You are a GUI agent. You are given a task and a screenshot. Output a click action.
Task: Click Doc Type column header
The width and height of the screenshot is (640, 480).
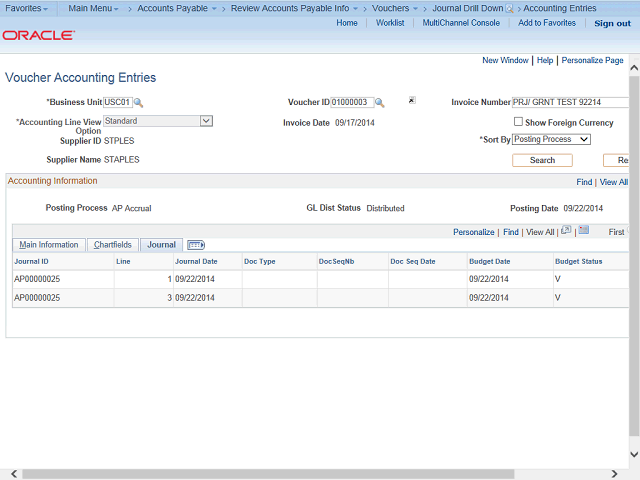(260, 262)
